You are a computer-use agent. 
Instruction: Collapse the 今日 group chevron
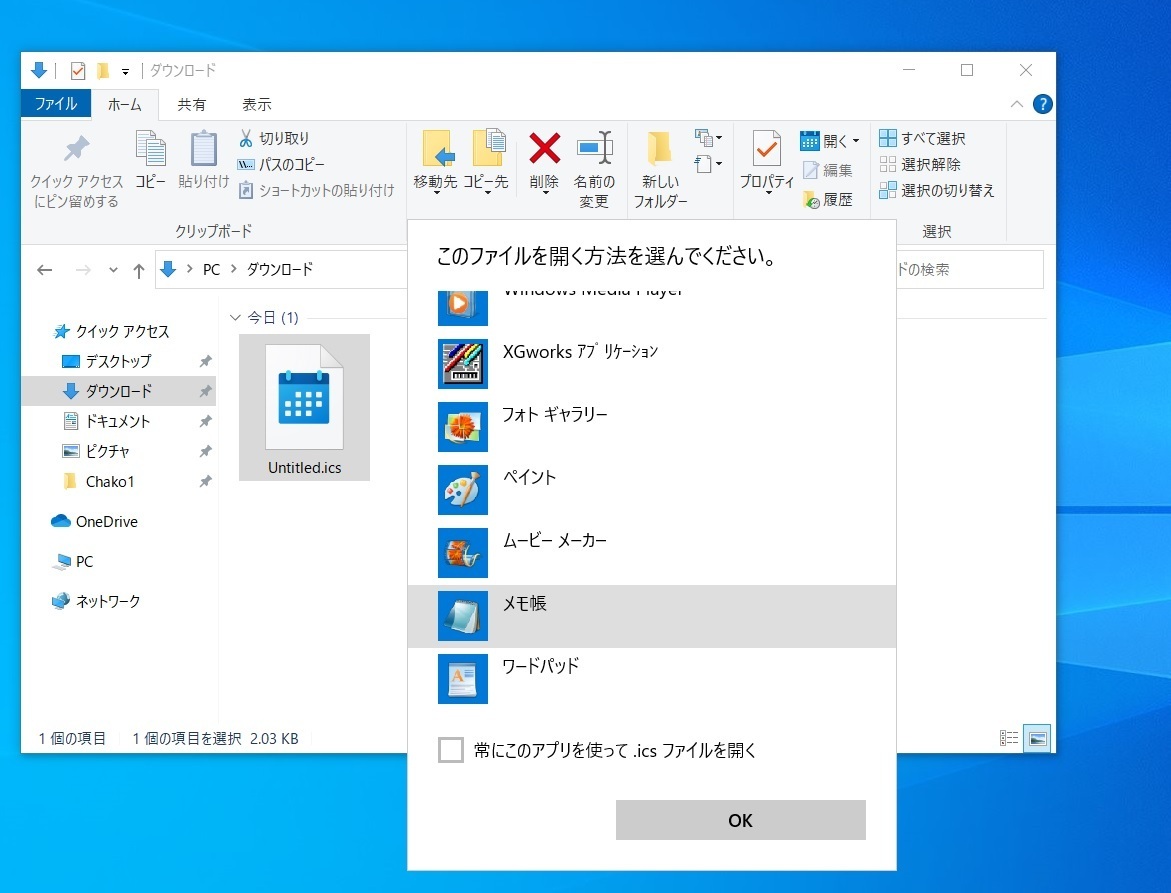pyautogui.click(x=236, y=318)
